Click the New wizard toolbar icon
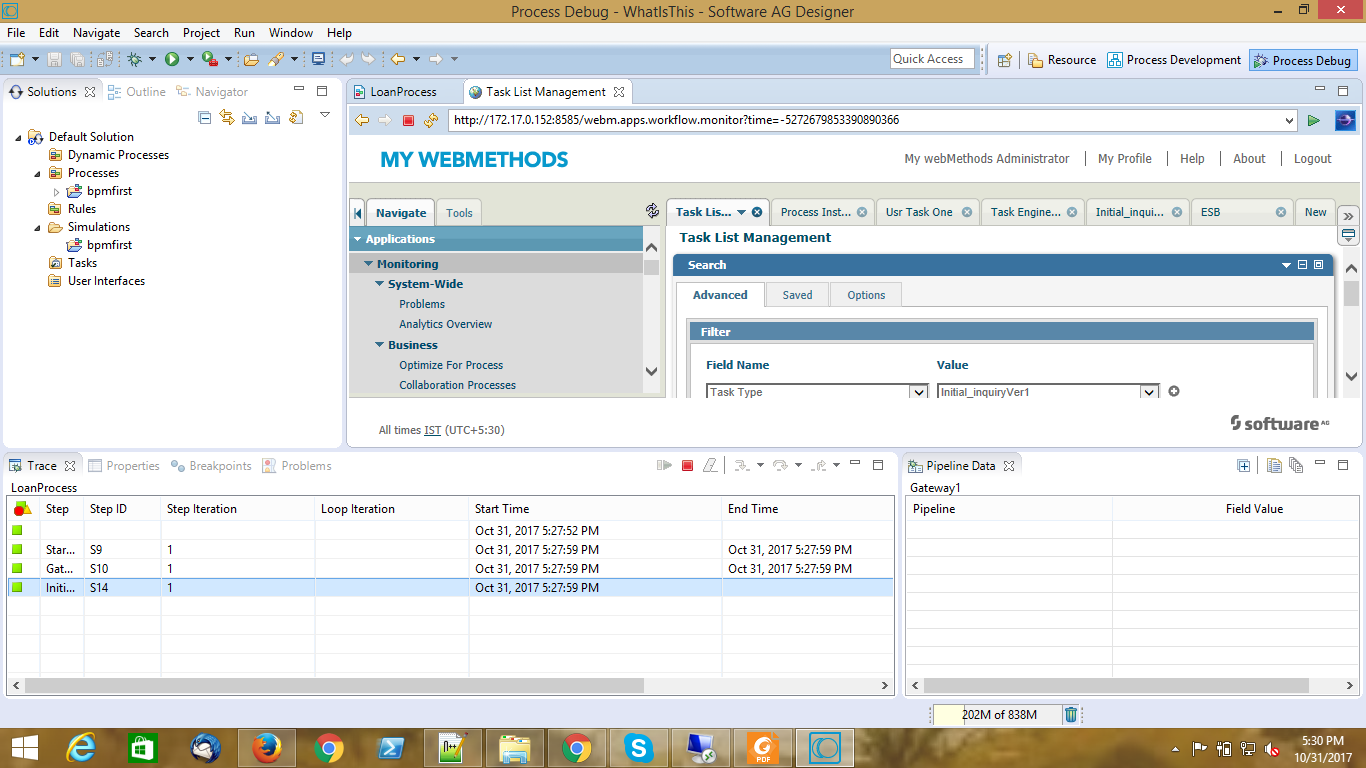The image size is (1366, 768). tap(17, 59)
